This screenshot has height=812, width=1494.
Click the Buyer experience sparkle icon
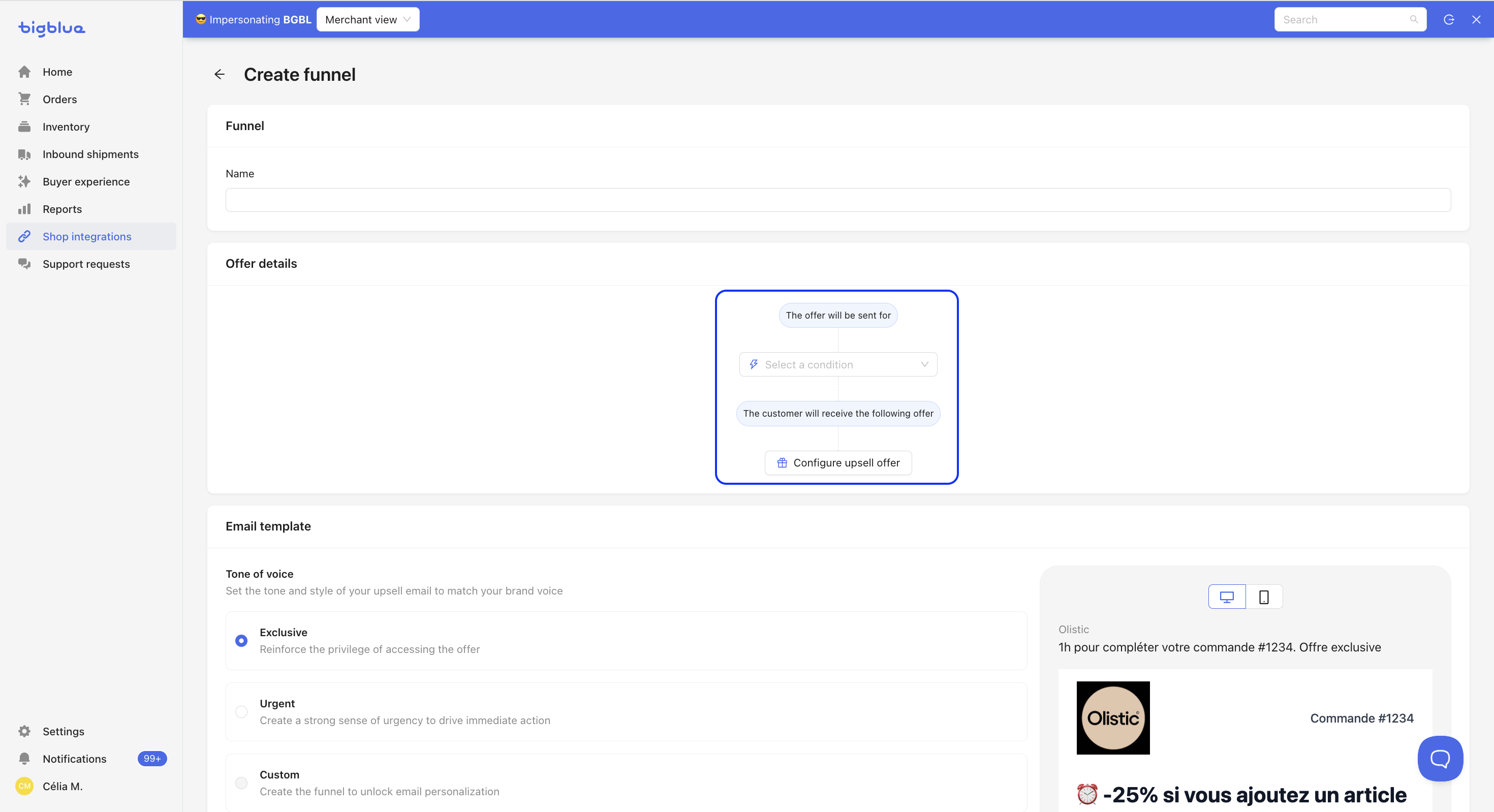click(x=24, y=181)
